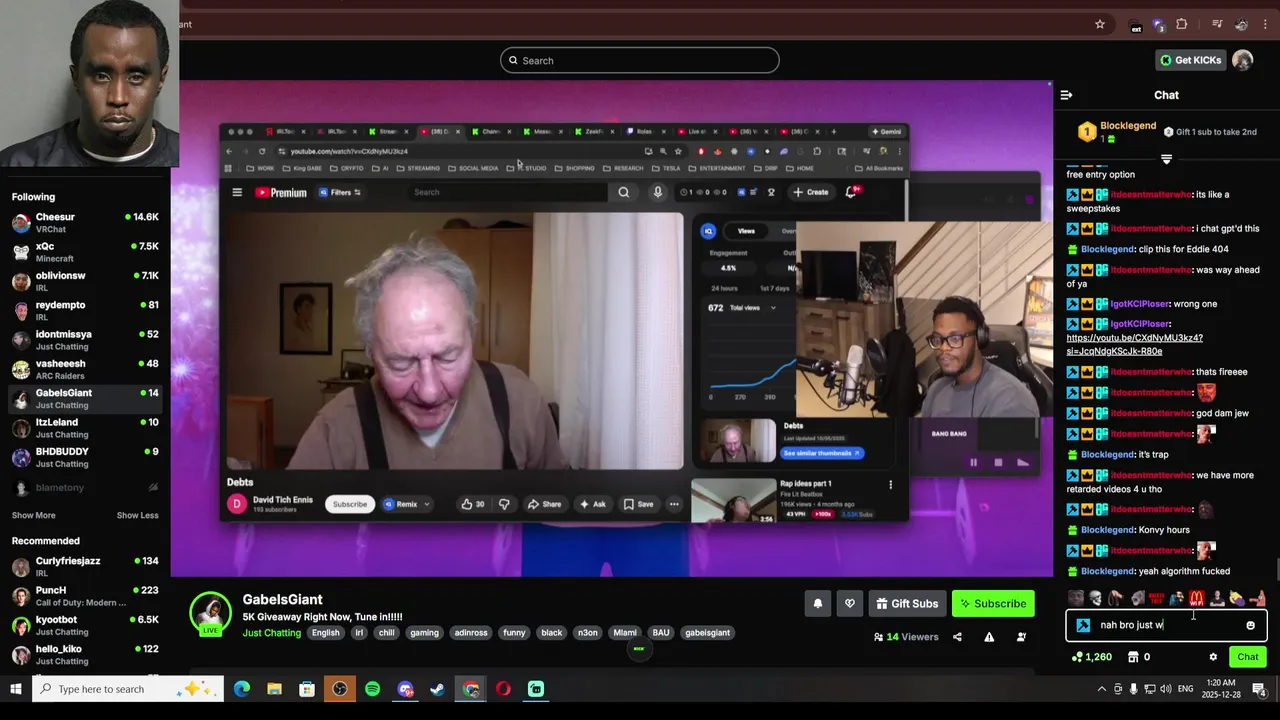Toggle channel notification bell

point(817,603)
